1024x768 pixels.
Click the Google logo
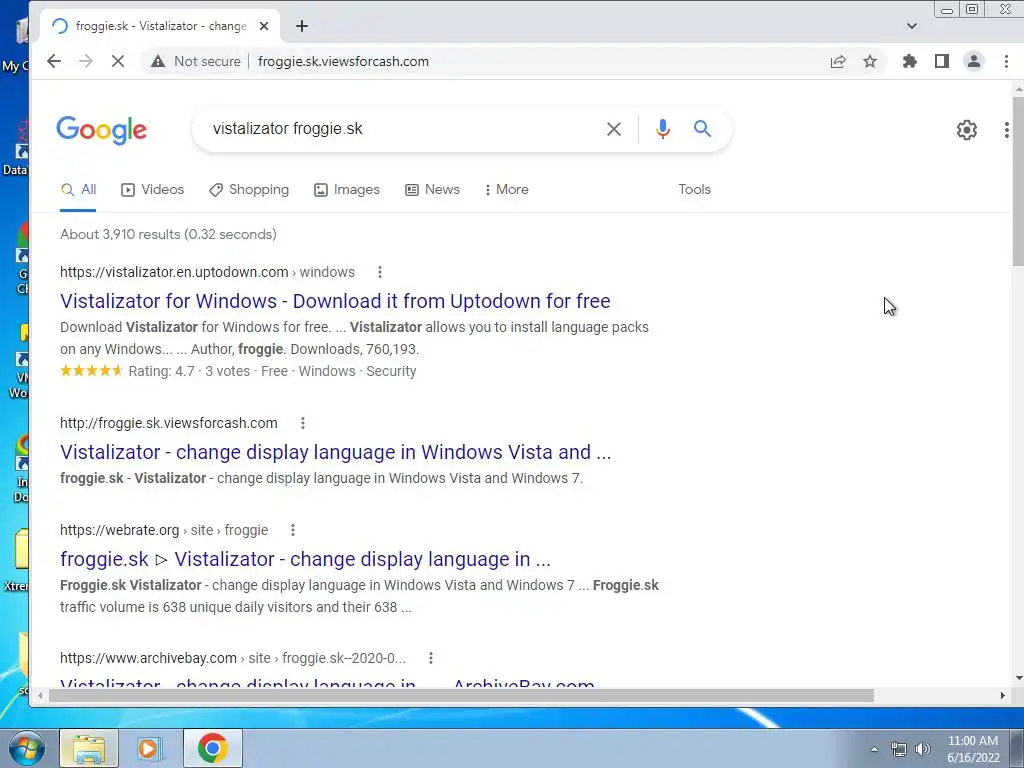pyautogui.click(x=101, y=130)
